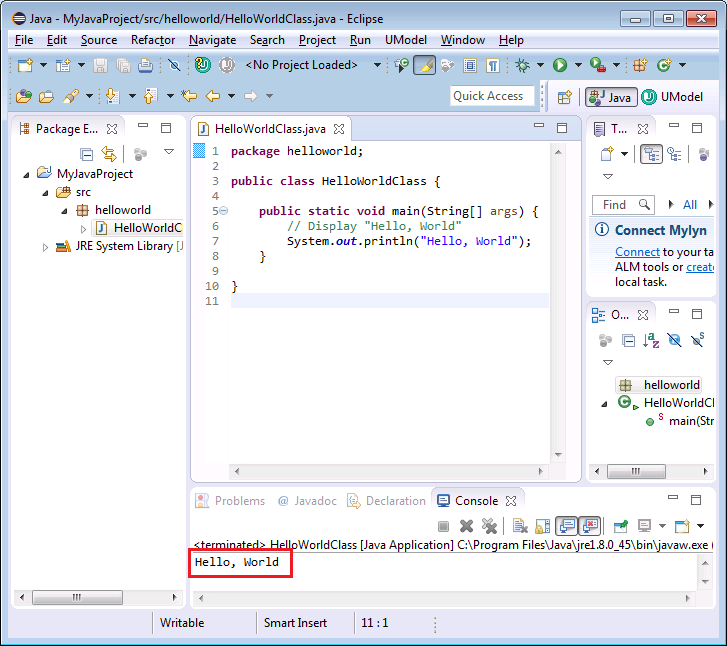Collapse the MyJavaProject tree node
Image resolution: width=727 pixels, height=646 pixels.
point(27,174)
